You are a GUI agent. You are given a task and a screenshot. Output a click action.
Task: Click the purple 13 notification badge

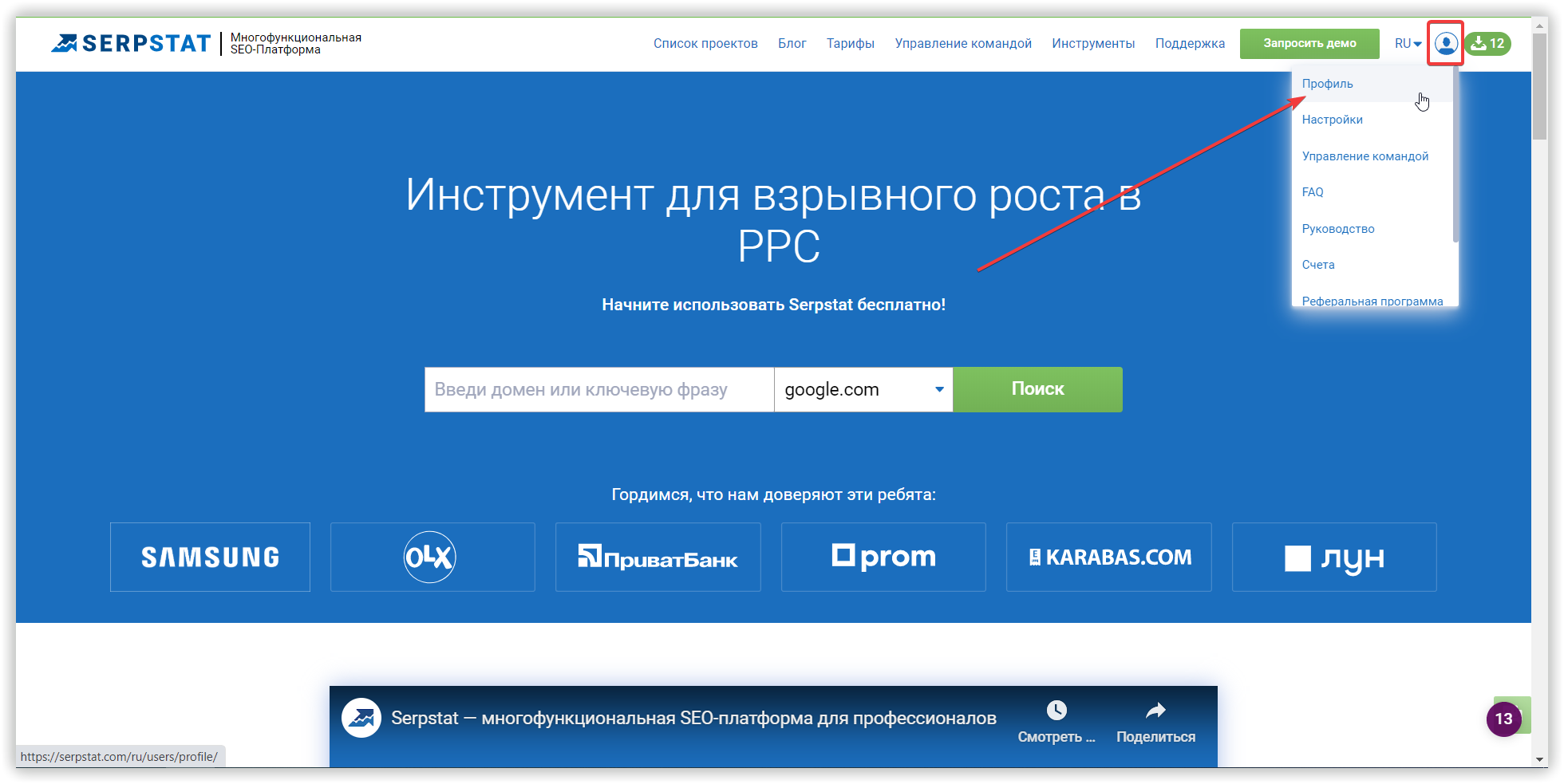click(x=1503, y=719)
